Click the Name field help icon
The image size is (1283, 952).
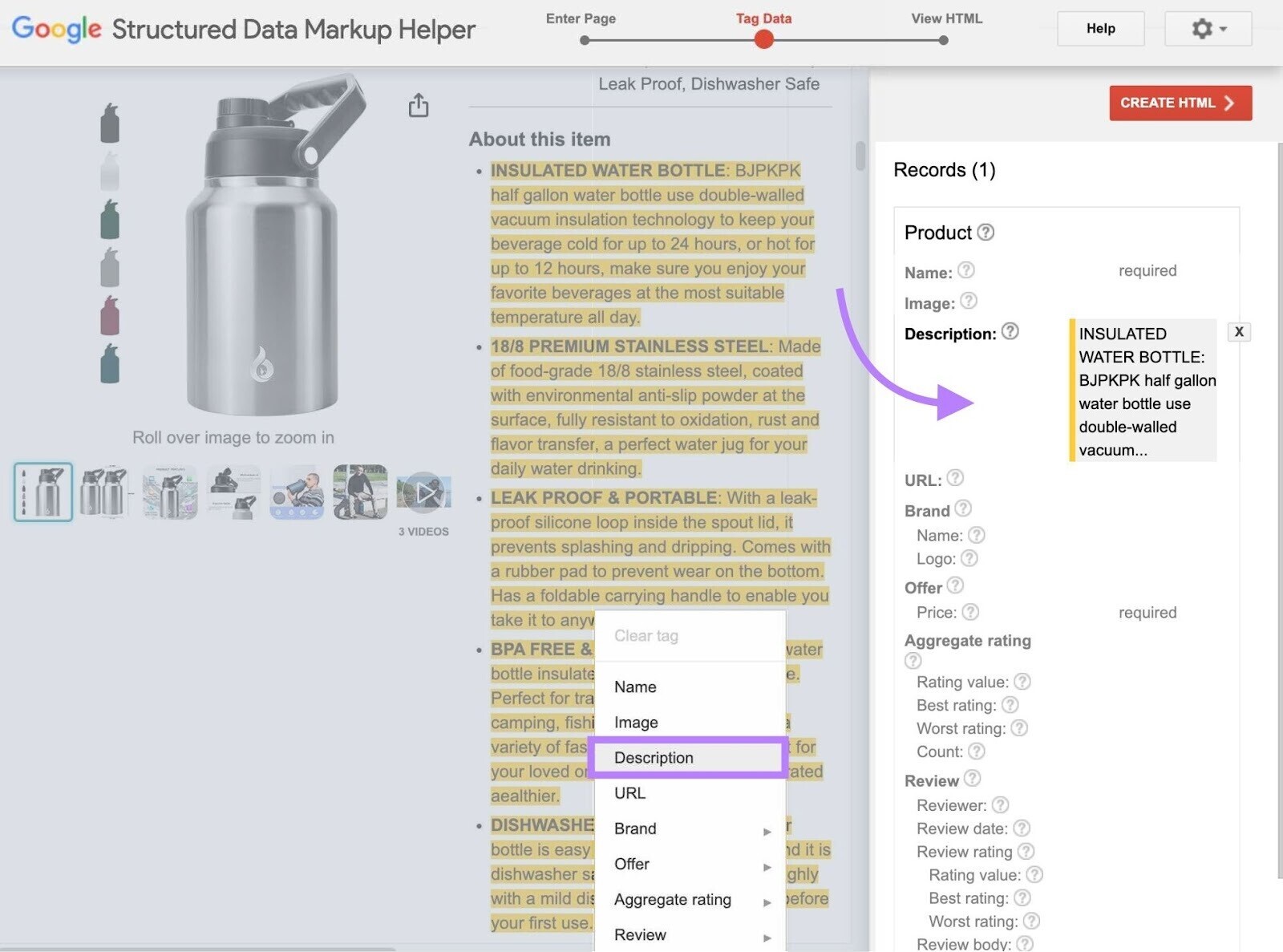tap(967, 272)
